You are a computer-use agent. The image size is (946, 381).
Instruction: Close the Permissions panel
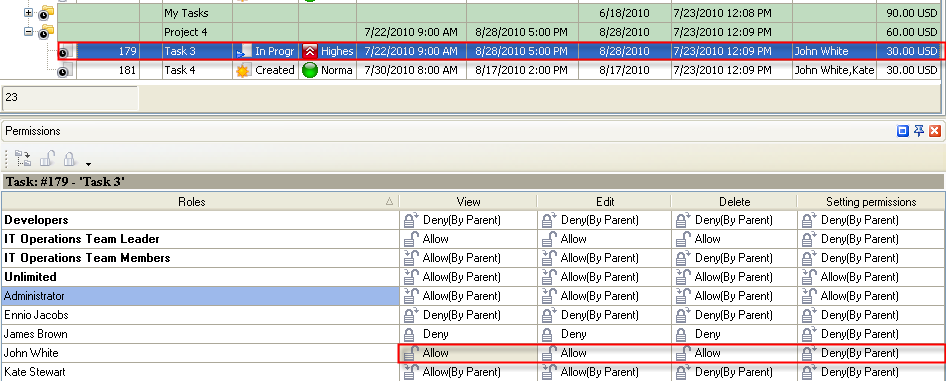click(935, 131)
